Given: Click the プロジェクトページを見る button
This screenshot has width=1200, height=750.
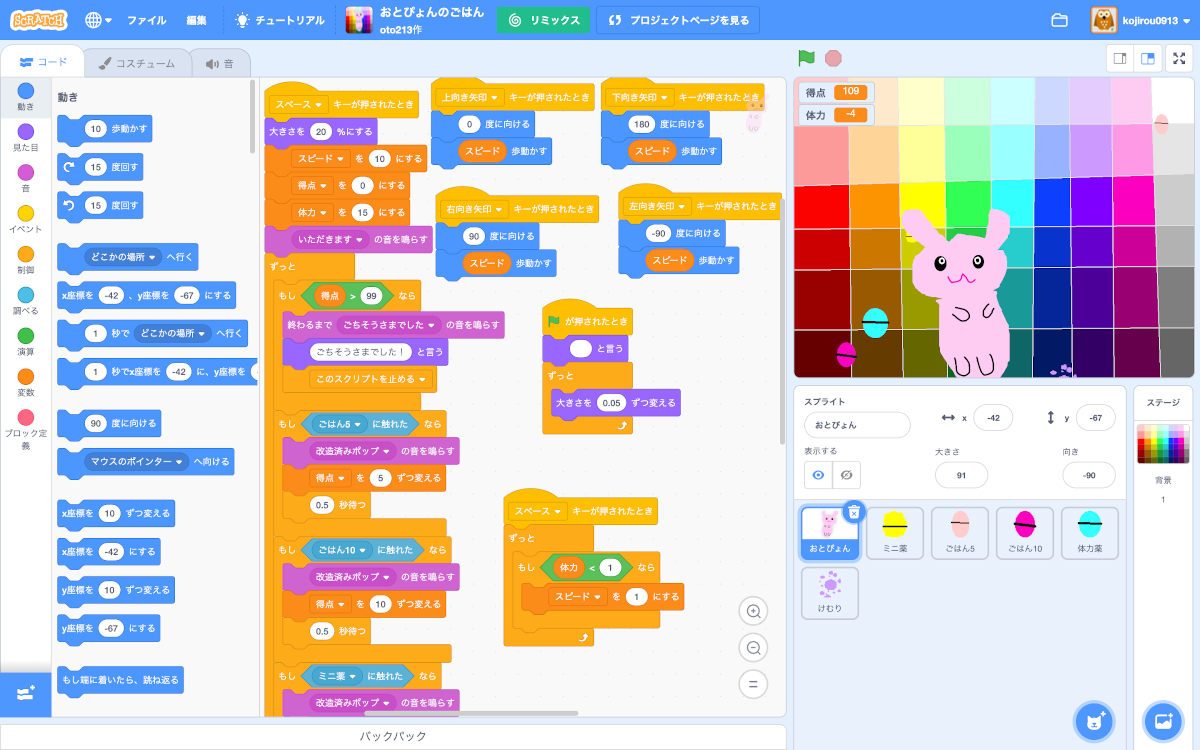Looking at the screenshot, I should [x=677, y=19].
